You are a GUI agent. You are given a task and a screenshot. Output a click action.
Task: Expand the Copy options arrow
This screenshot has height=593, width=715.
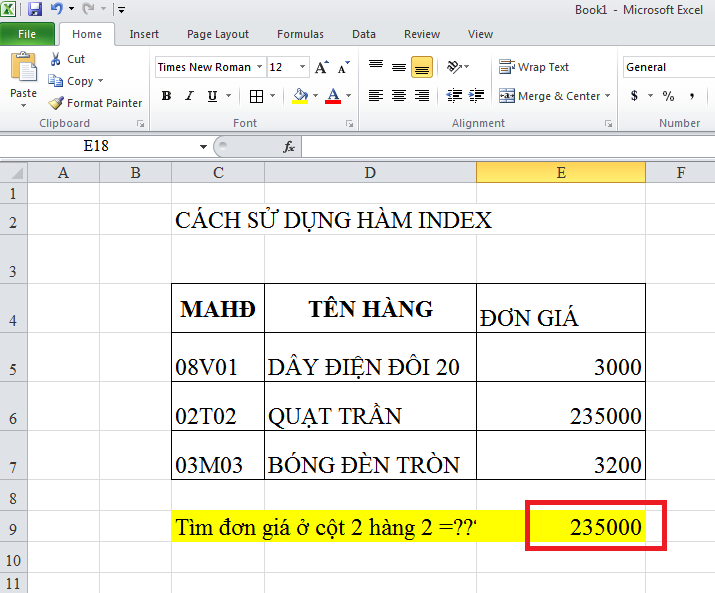click(x=100, y=81)
